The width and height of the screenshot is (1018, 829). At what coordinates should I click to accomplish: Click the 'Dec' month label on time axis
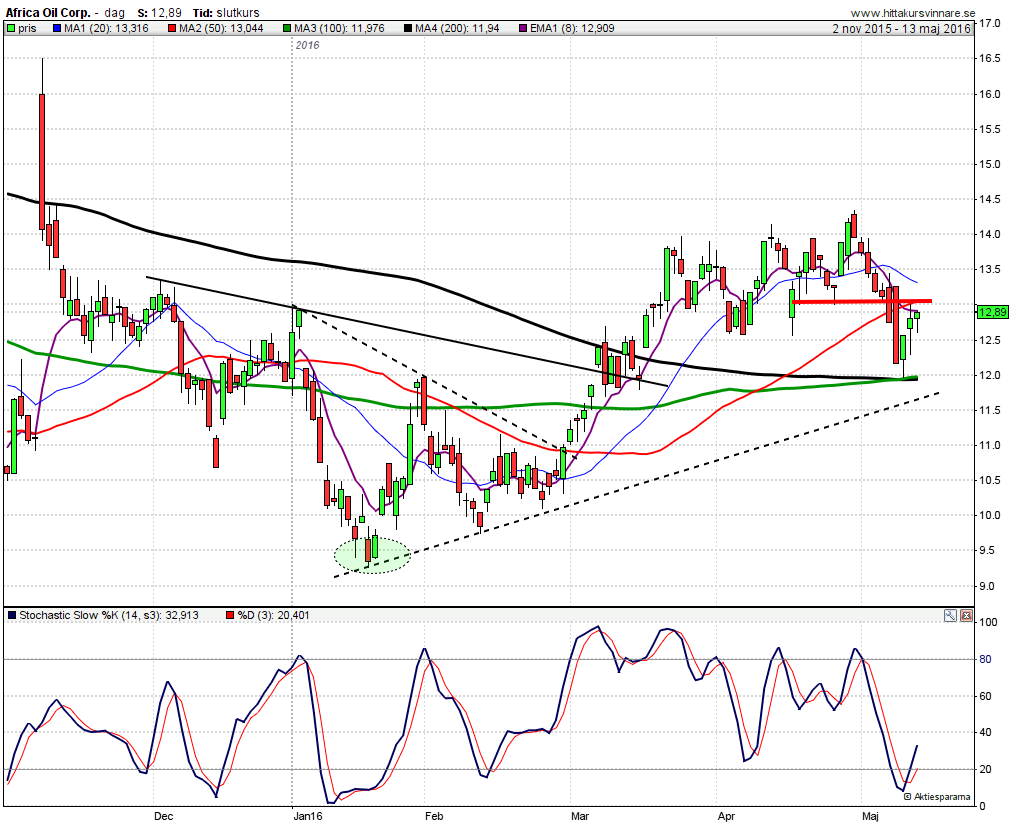(164, 817)
